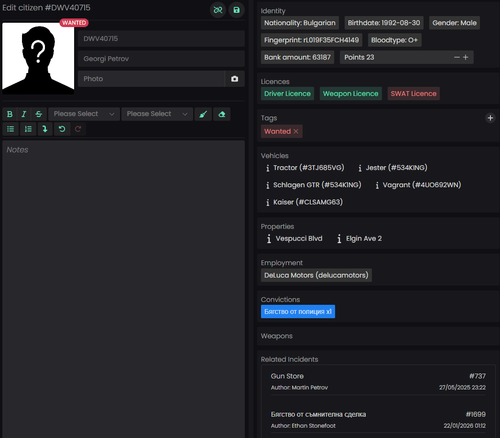500x438 pixels.
Task: Toggle strikethrough formatting
Action: (39, 114)
